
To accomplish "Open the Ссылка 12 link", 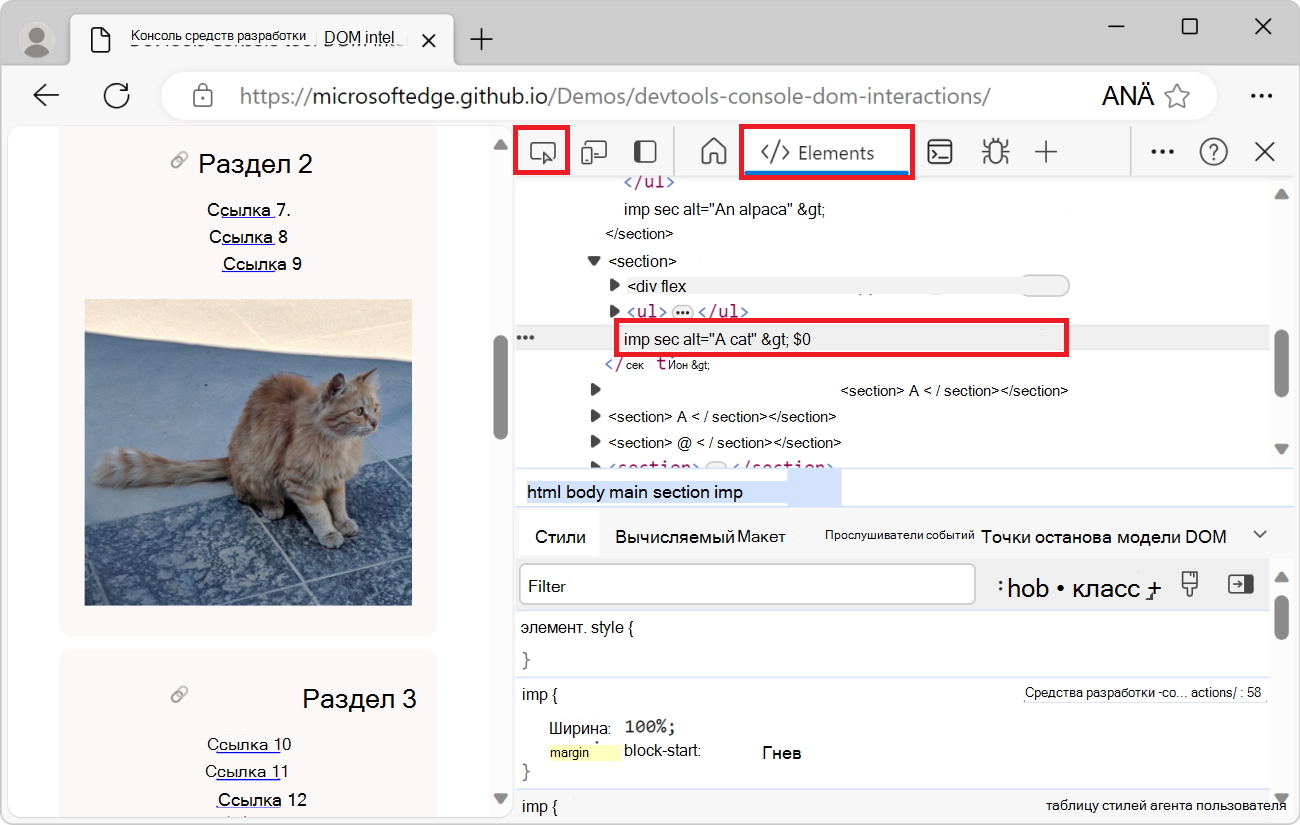I will click(262, 800).
